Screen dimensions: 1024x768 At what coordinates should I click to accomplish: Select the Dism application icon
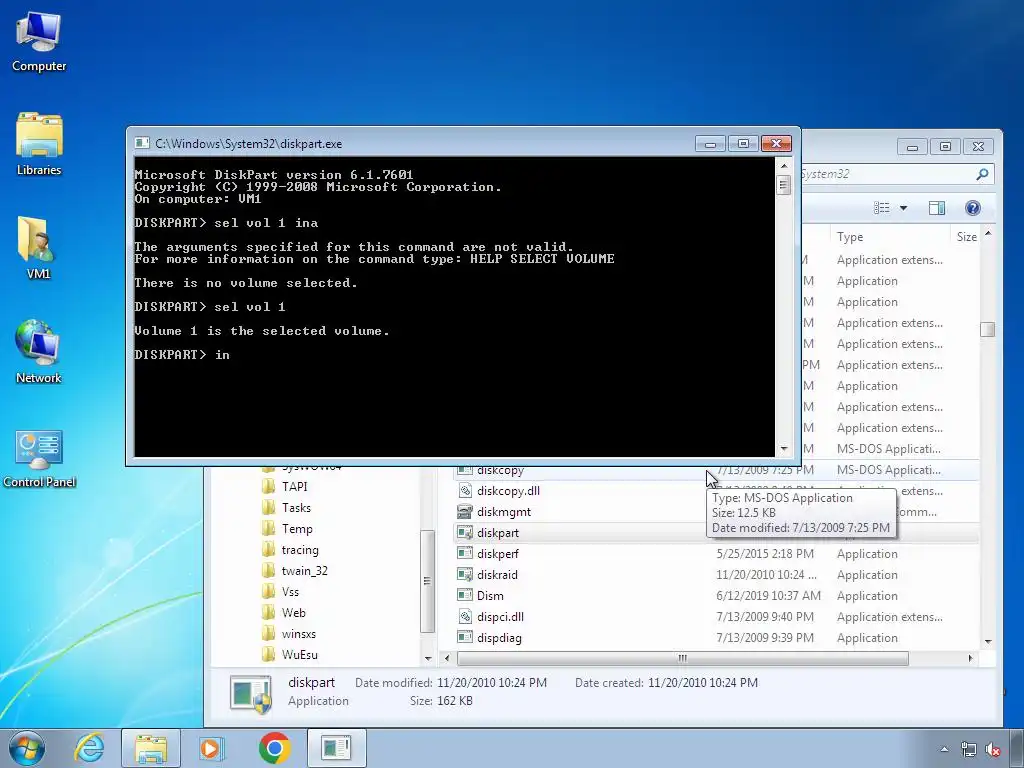464,595
